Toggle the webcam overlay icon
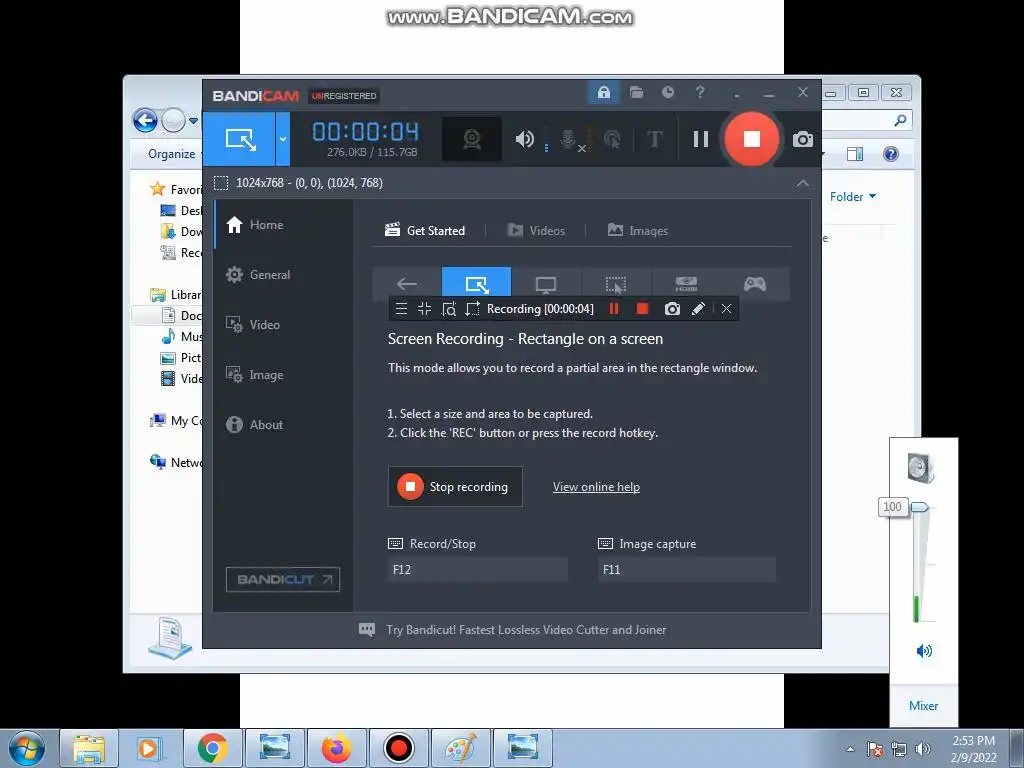Image resolution: width=1024 pixels, height=768 pixels. tap(472, 139)
